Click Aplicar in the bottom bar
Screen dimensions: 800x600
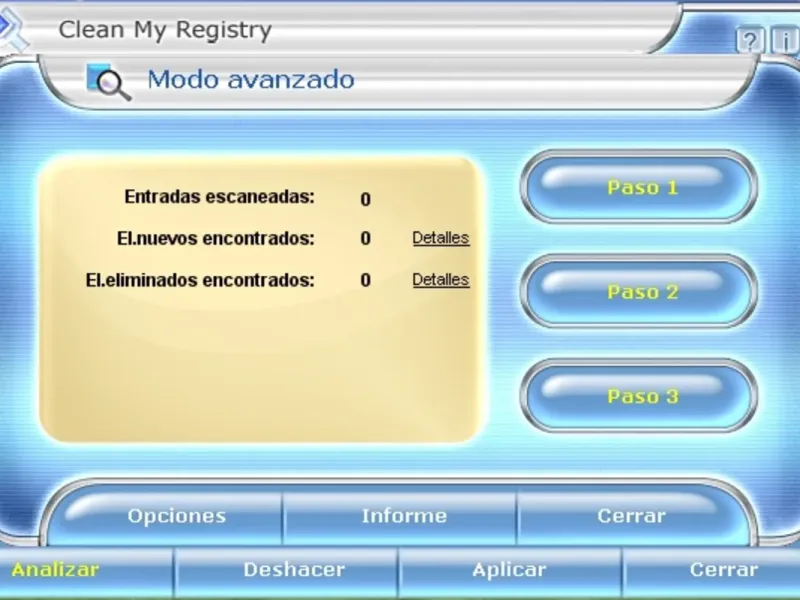[x=509, y=569]
